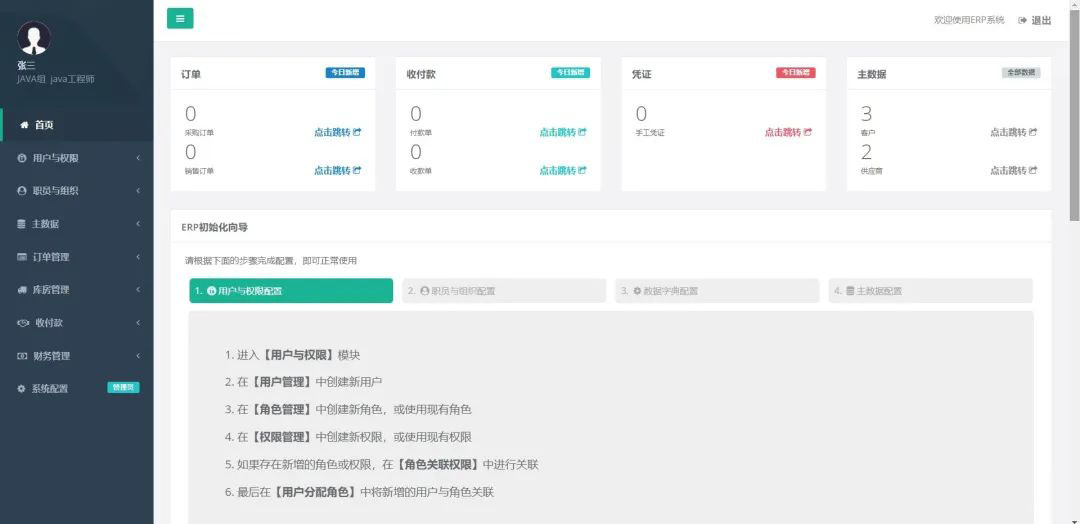The image size is (1080, 524).
Task: Click the logout arrow icon near 退出
Action: pos(1023,21)
